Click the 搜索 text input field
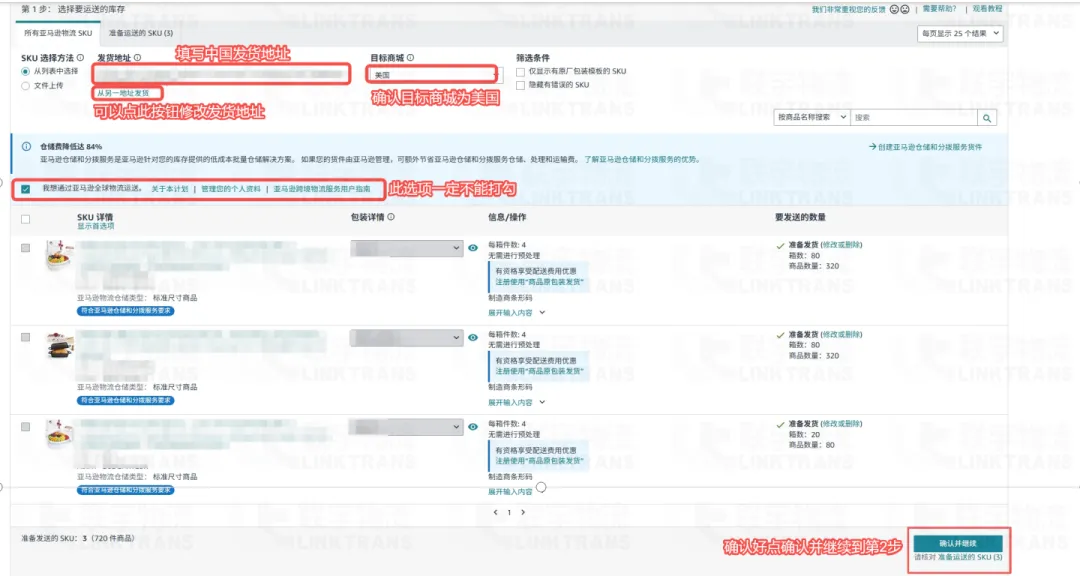 (914, 118)
